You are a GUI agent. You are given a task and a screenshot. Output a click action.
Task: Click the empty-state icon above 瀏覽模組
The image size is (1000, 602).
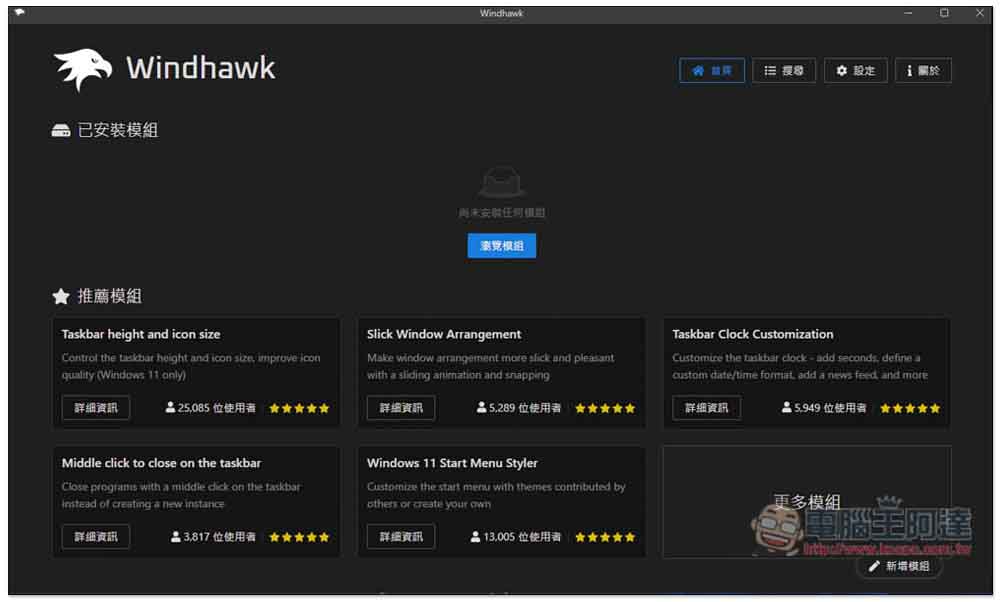pos(501,182)
